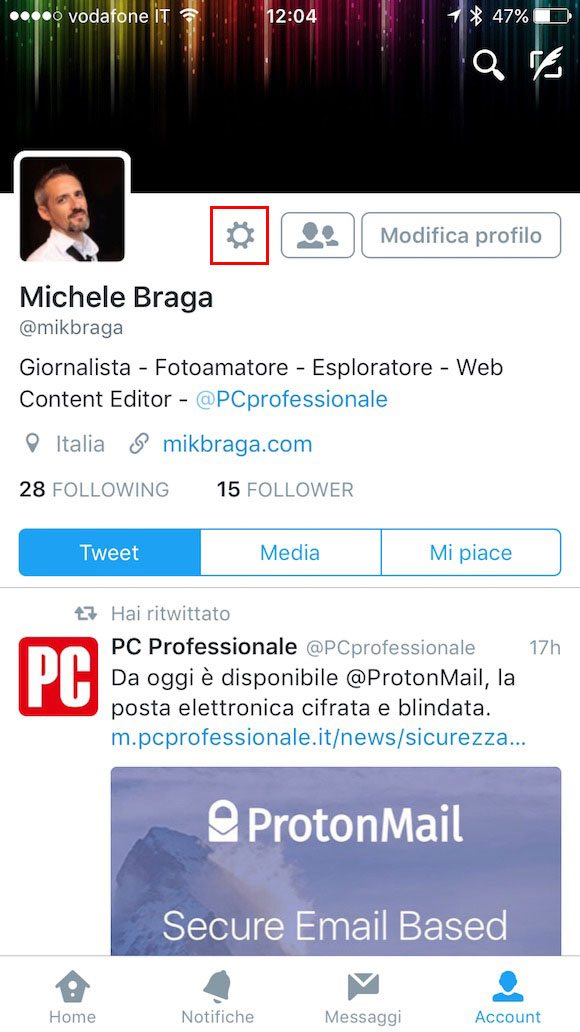Tap the switch accounts people icon

coord(317,235)
